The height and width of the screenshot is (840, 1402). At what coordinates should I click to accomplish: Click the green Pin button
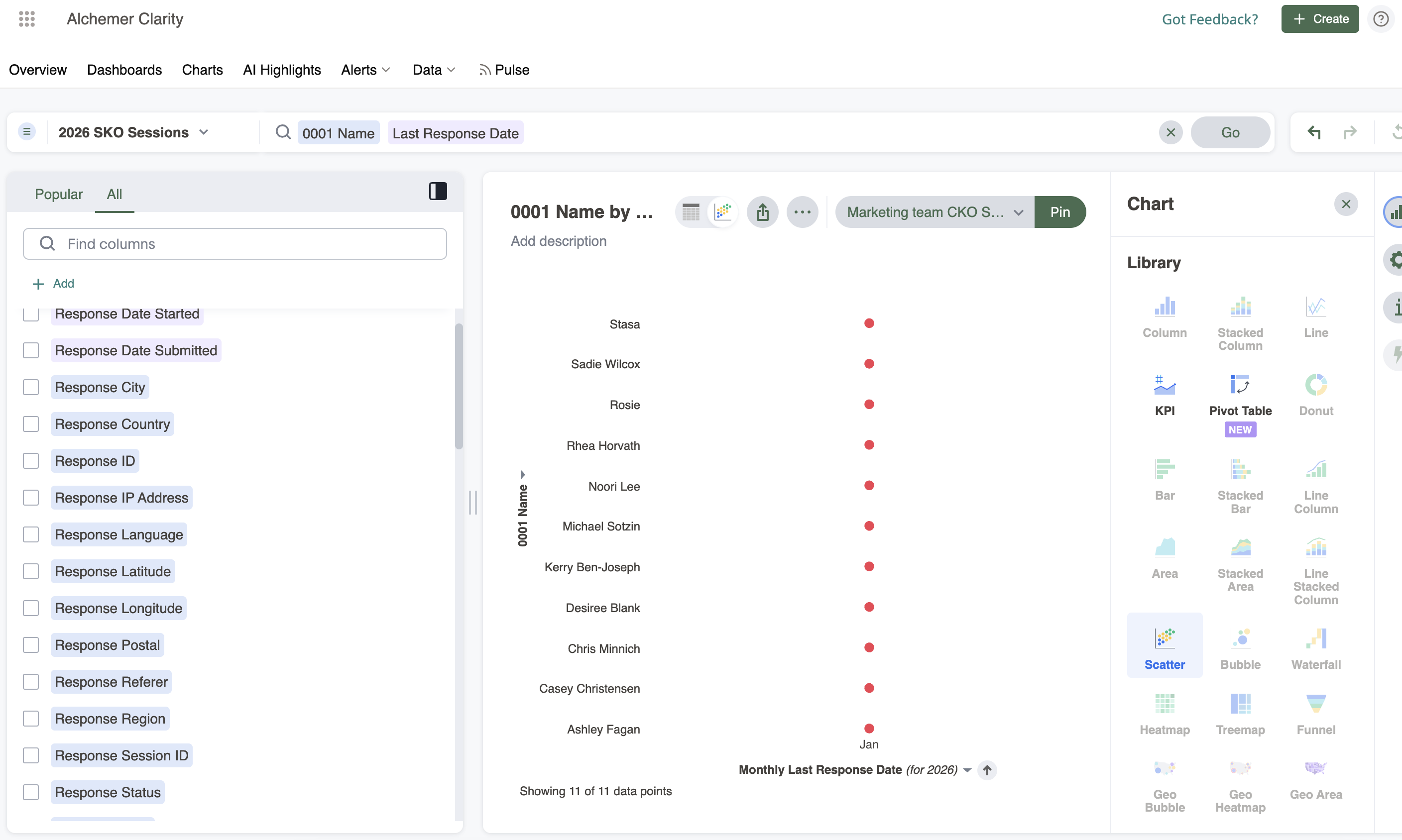click(1059, 212)
